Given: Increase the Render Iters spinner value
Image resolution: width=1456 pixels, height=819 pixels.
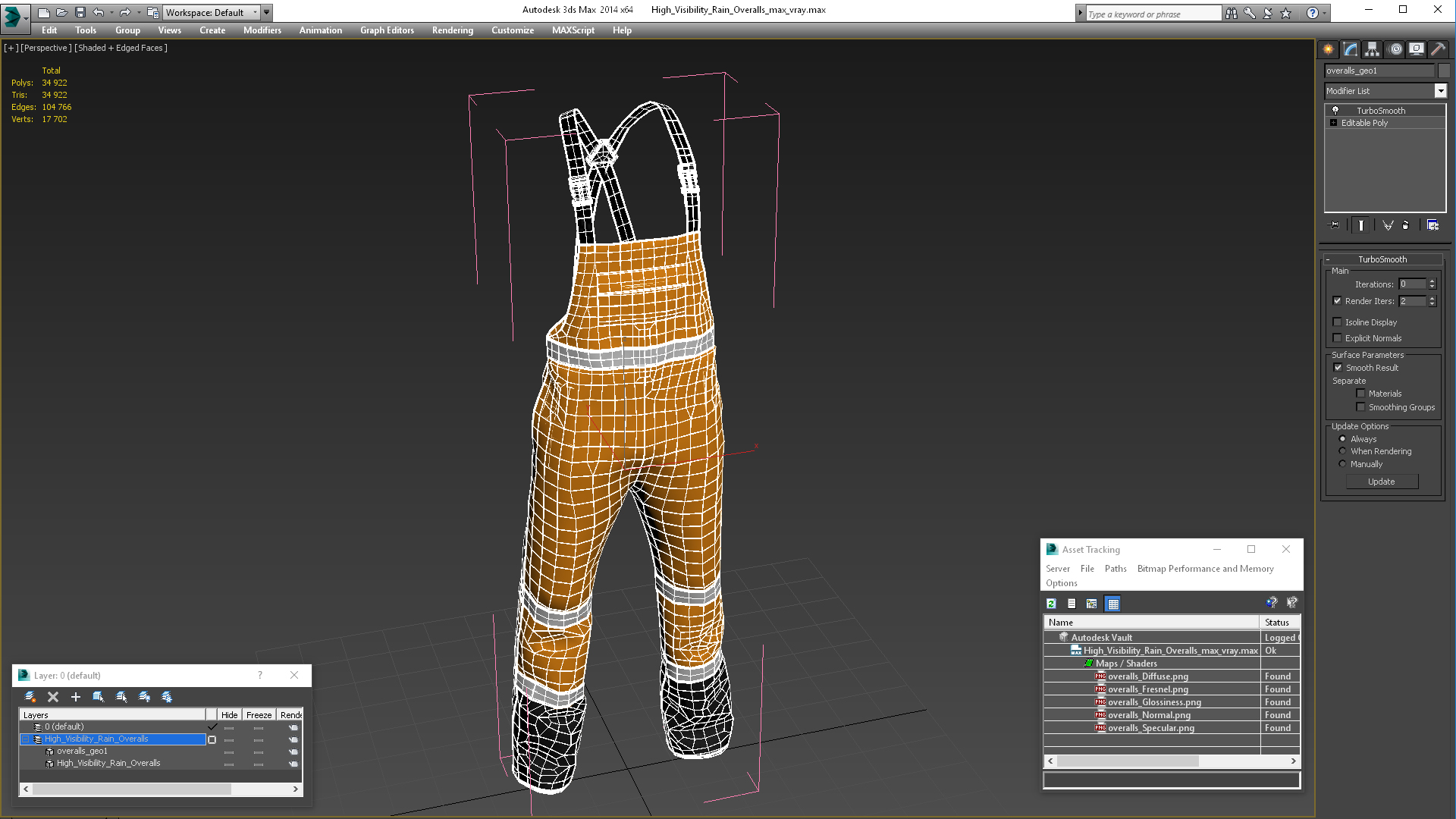Looking at the screenshot, I should pyautogui.click(x=1432, y=298).
